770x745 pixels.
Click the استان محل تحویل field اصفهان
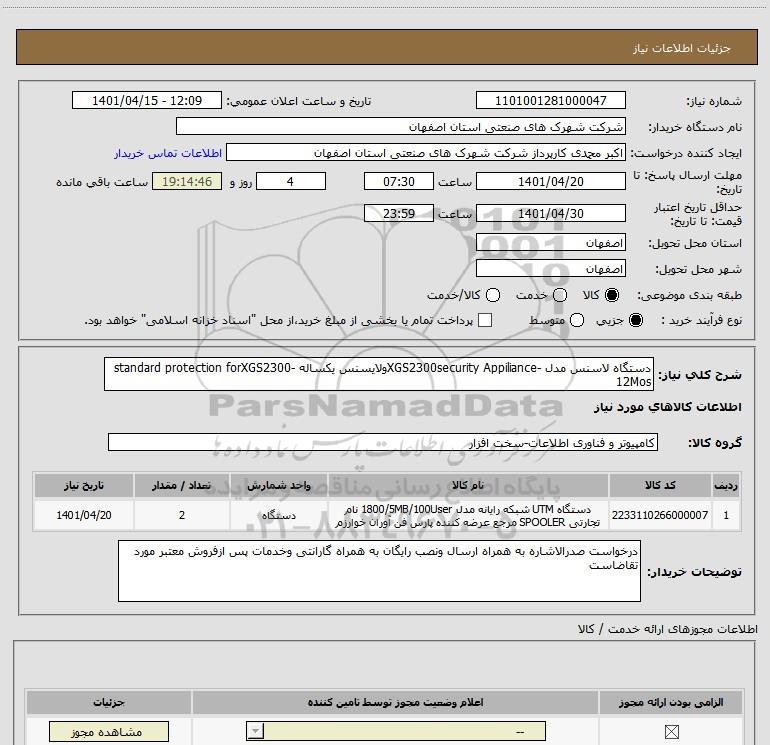click(x=550, y=243)
